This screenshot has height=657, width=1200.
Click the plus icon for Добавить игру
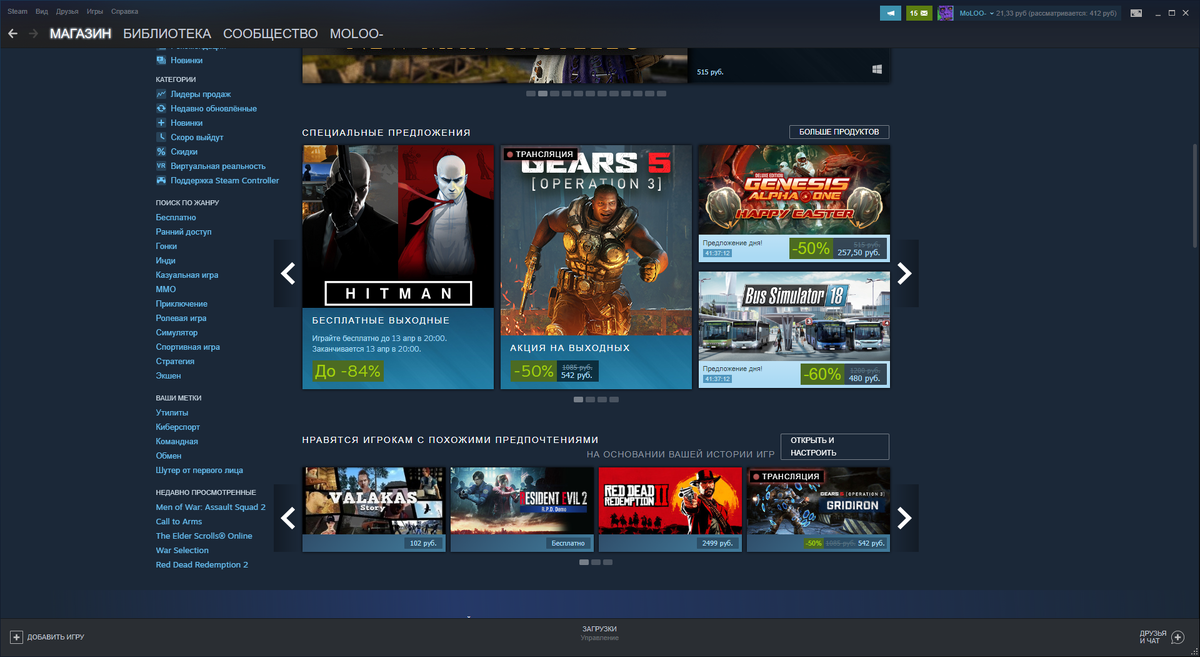pos(16,637)
